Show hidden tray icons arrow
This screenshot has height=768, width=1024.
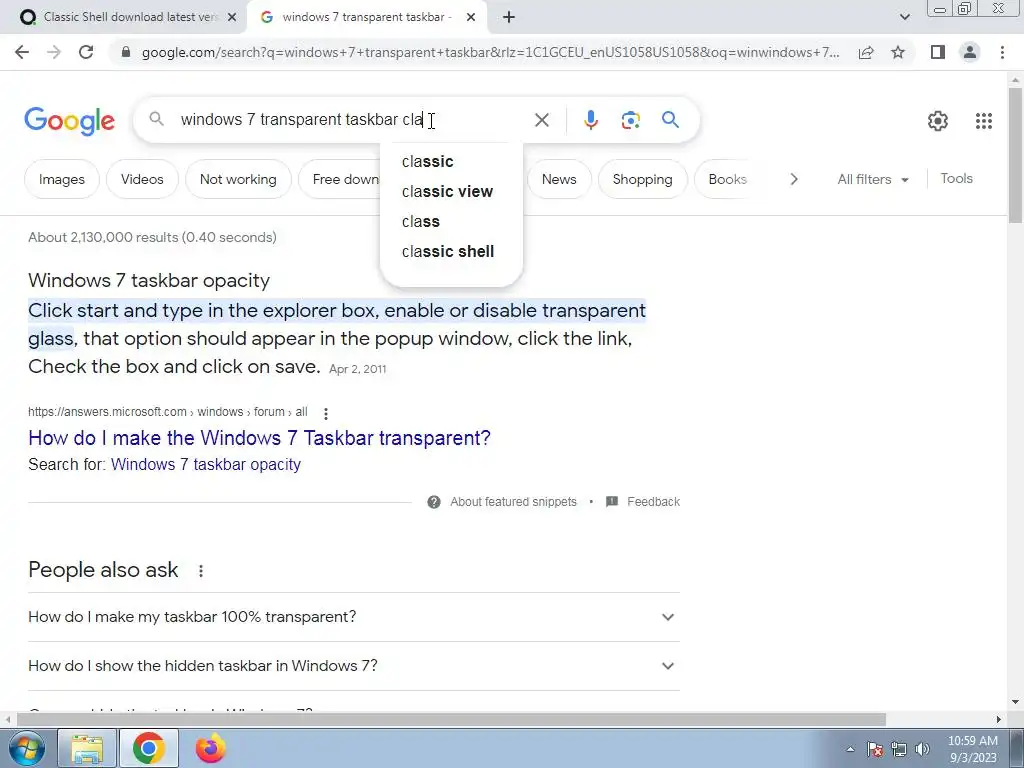click(x=850, y=749)
